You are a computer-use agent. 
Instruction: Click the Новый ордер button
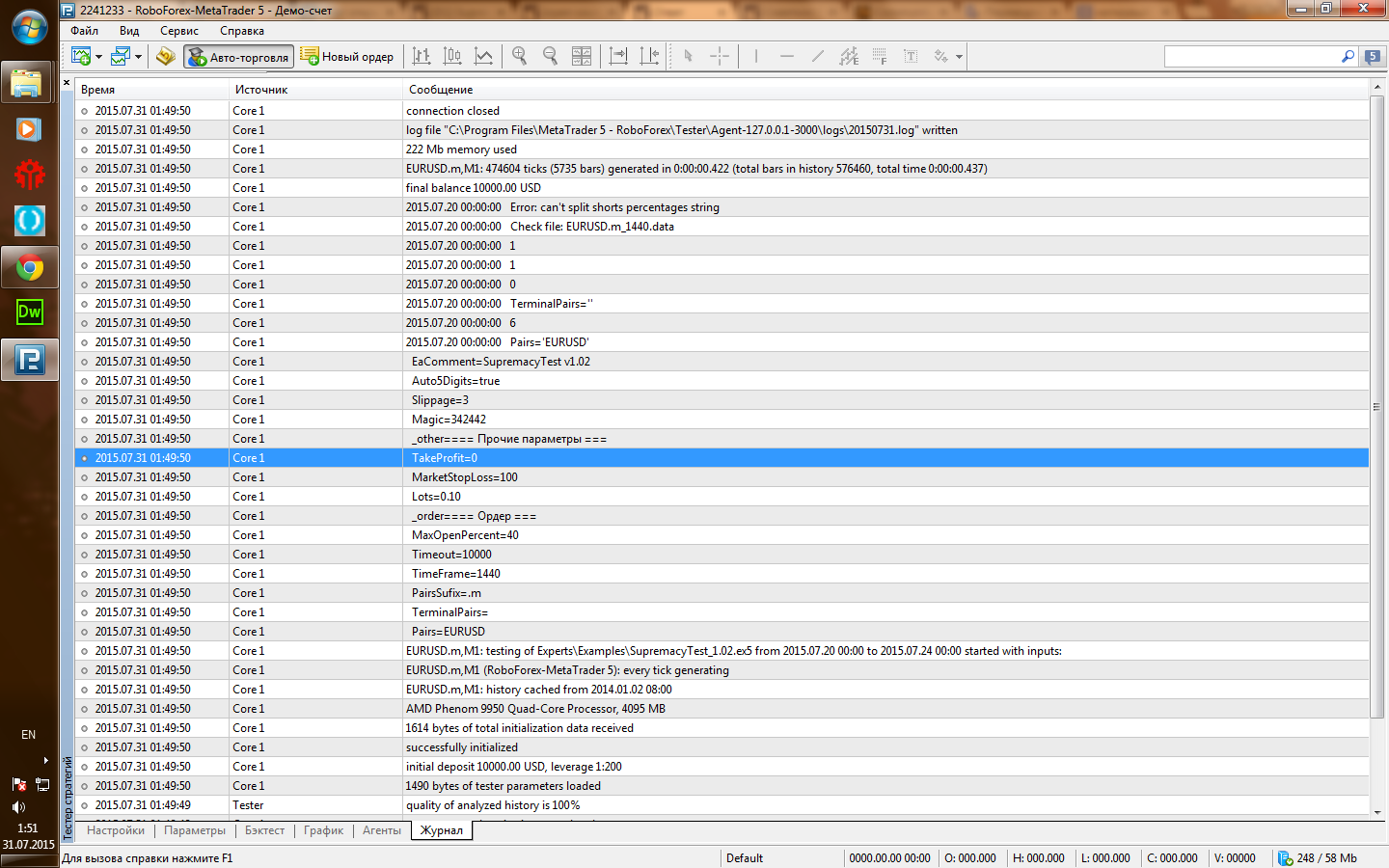click(347, 57)
